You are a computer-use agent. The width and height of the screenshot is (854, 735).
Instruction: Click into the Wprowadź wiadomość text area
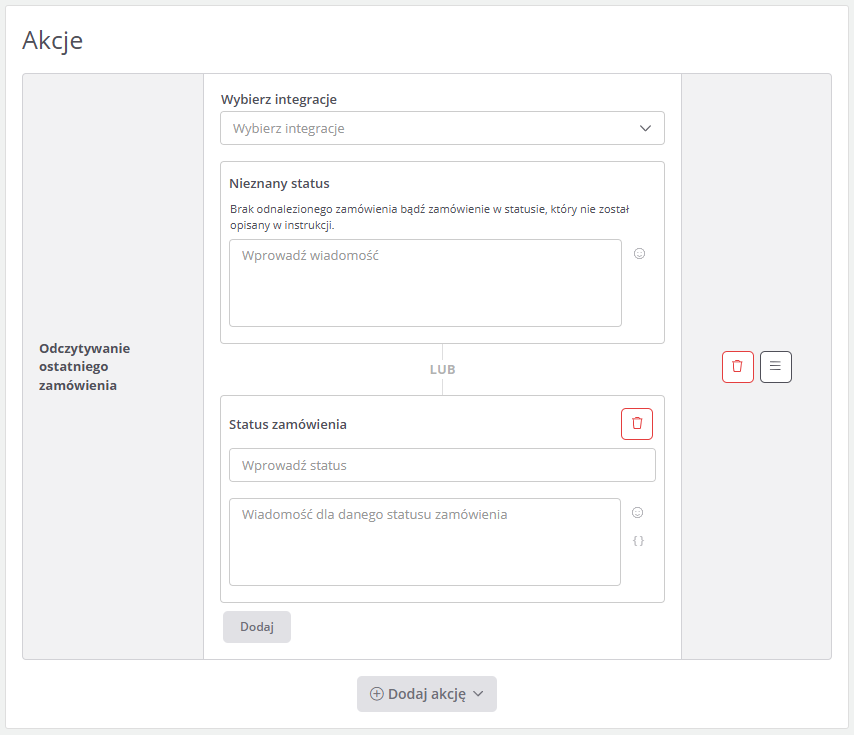point(425,282)
